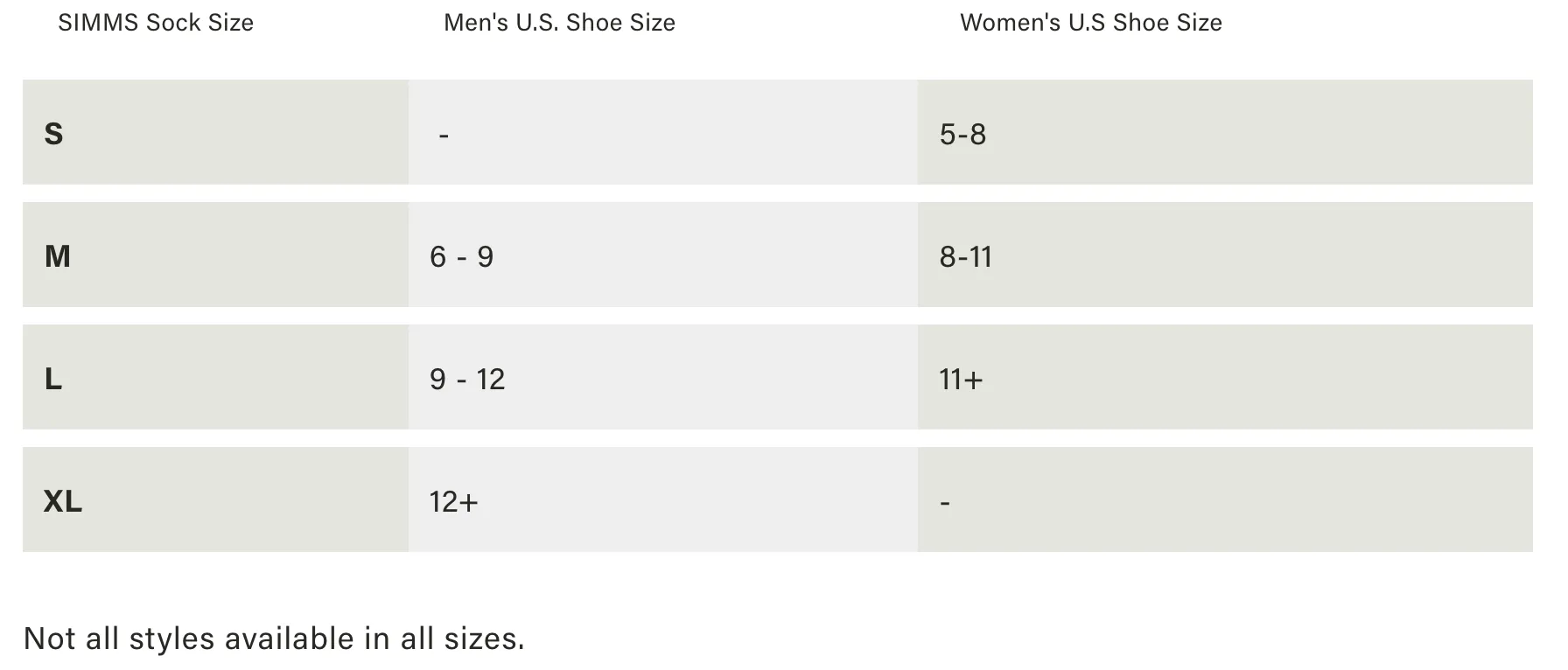1568x670 pixels.
Task: Click the men's 6 - 9 size cell
Action: coord(663,255)
